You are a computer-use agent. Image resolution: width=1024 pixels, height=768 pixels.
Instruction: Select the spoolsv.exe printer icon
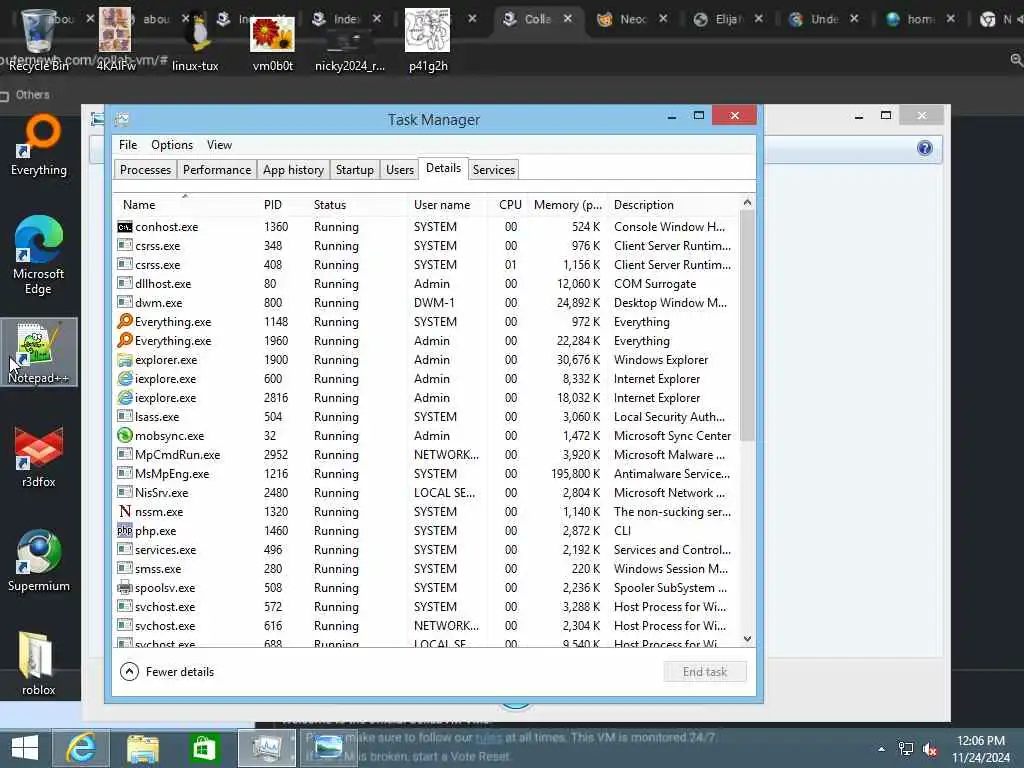(x=125, y=587)
